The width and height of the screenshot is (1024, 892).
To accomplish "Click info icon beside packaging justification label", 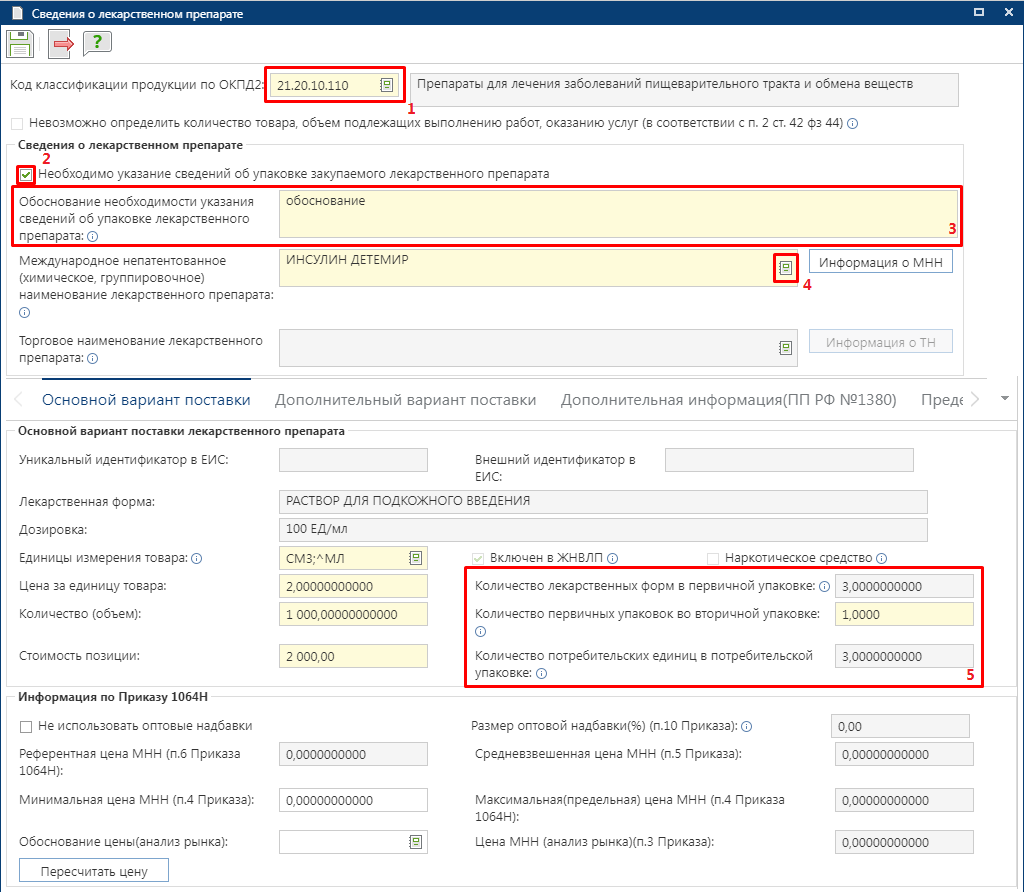I will 93,236.
